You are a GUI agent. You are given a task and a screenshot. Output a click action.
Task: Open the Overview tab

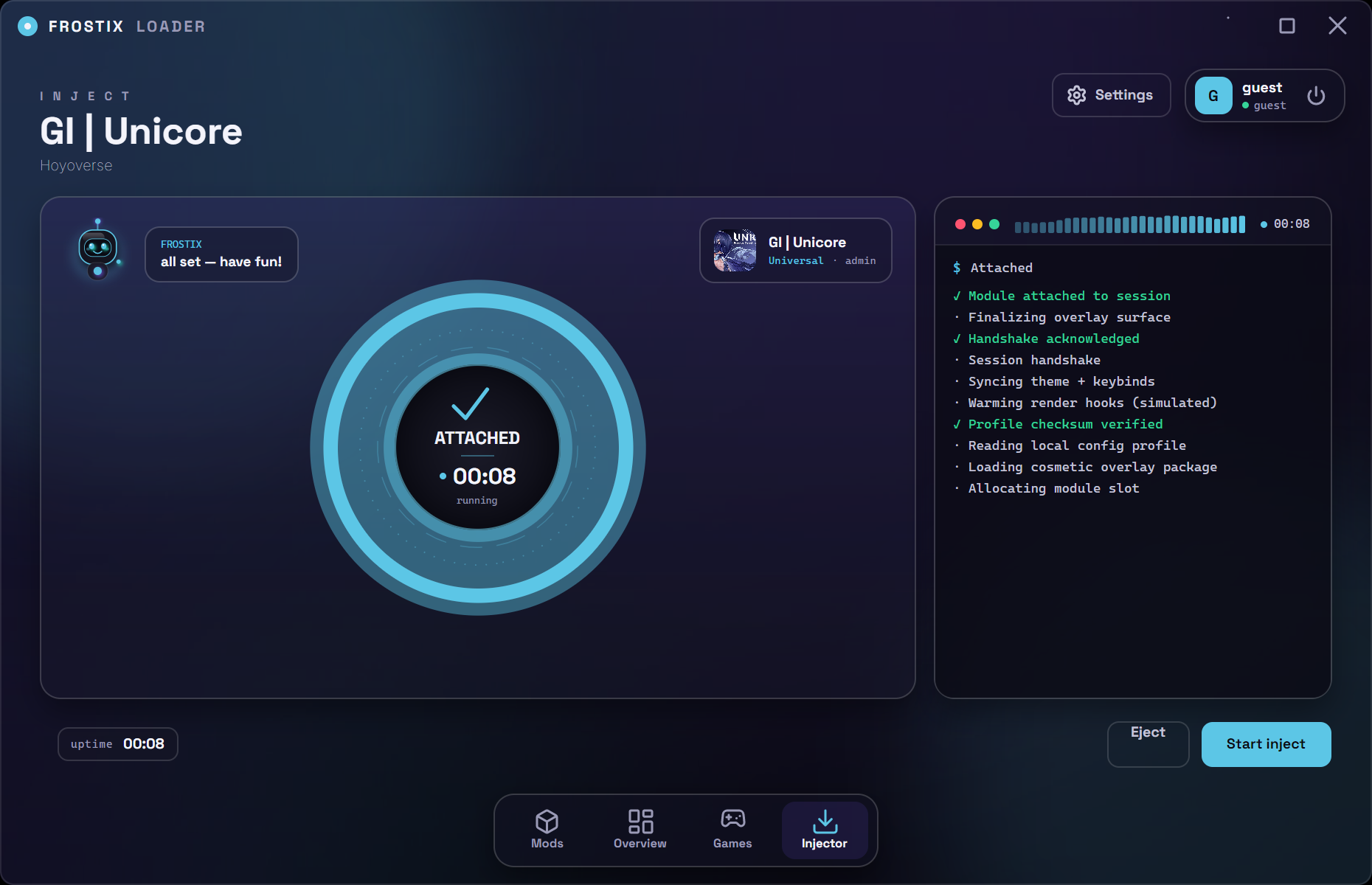pyautogui.click(x=640, y=830)
